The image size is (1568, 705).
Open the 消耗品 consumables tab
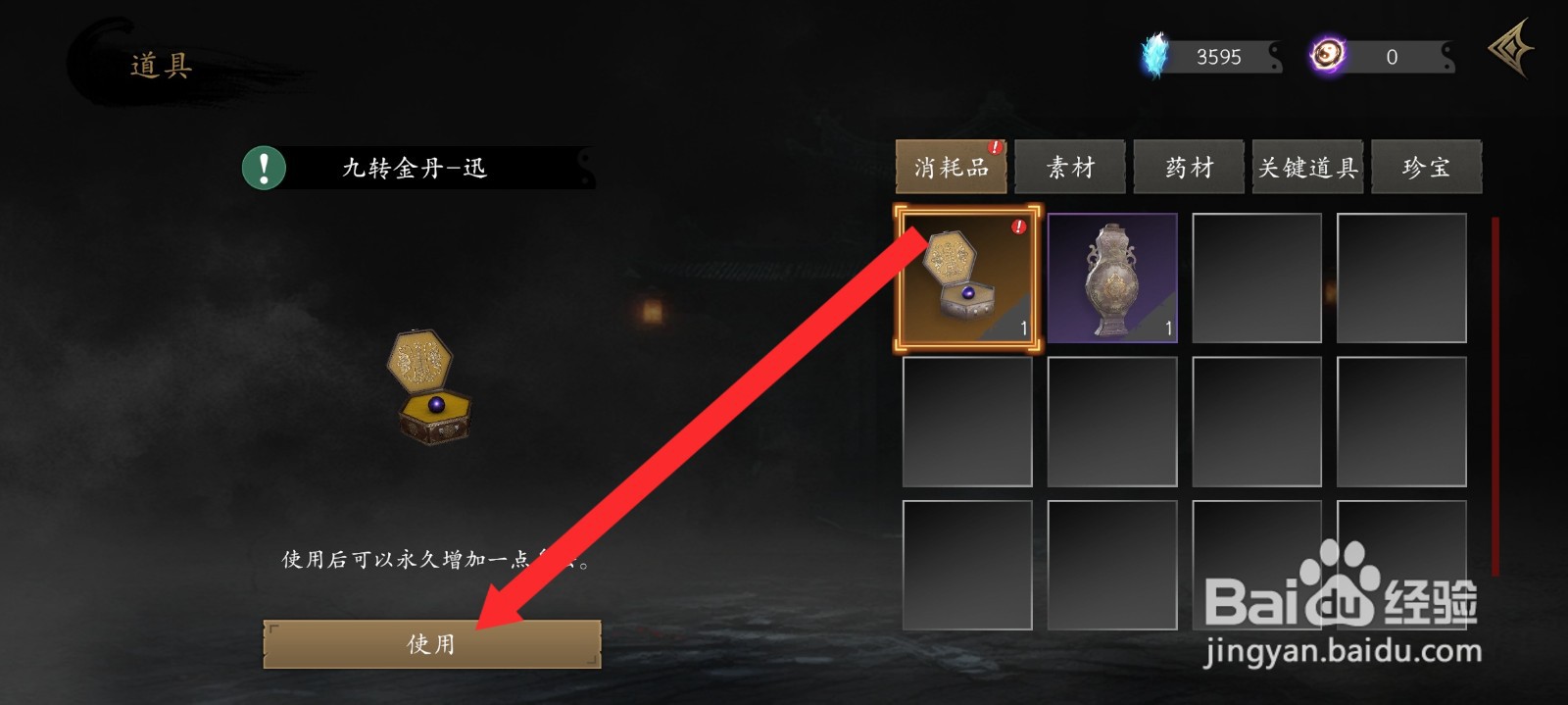[x=951, y=168]
